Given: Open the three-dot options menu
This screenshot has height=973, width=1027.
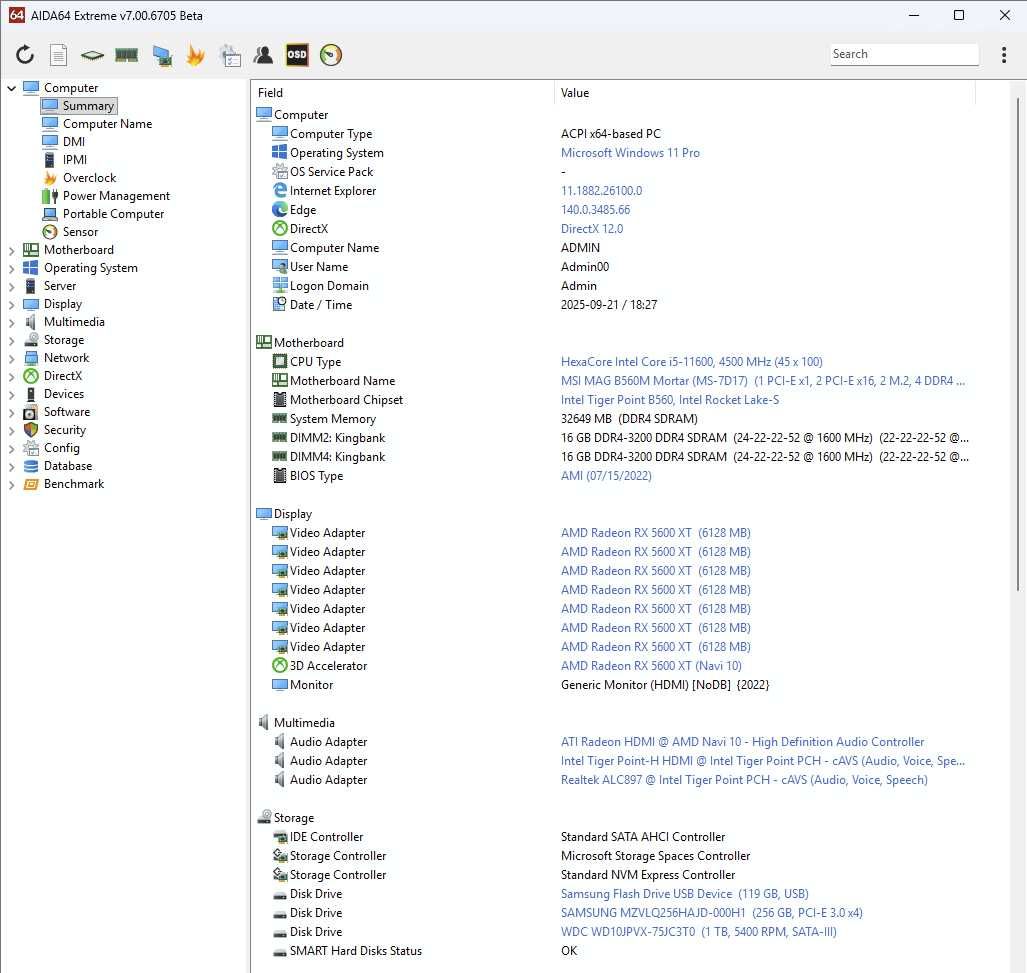Looking at the screenshot, I should (1003, 55).
